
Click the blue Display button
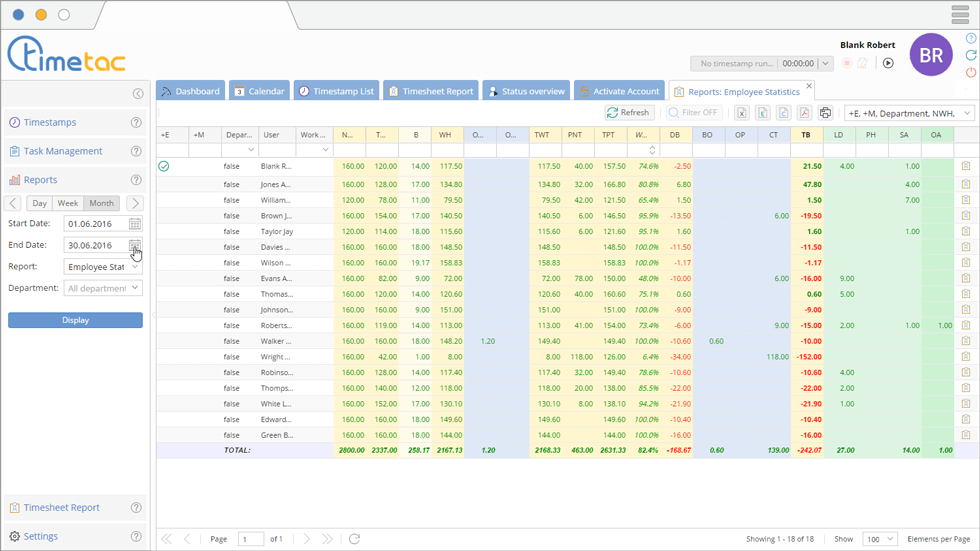click(75, 320)
